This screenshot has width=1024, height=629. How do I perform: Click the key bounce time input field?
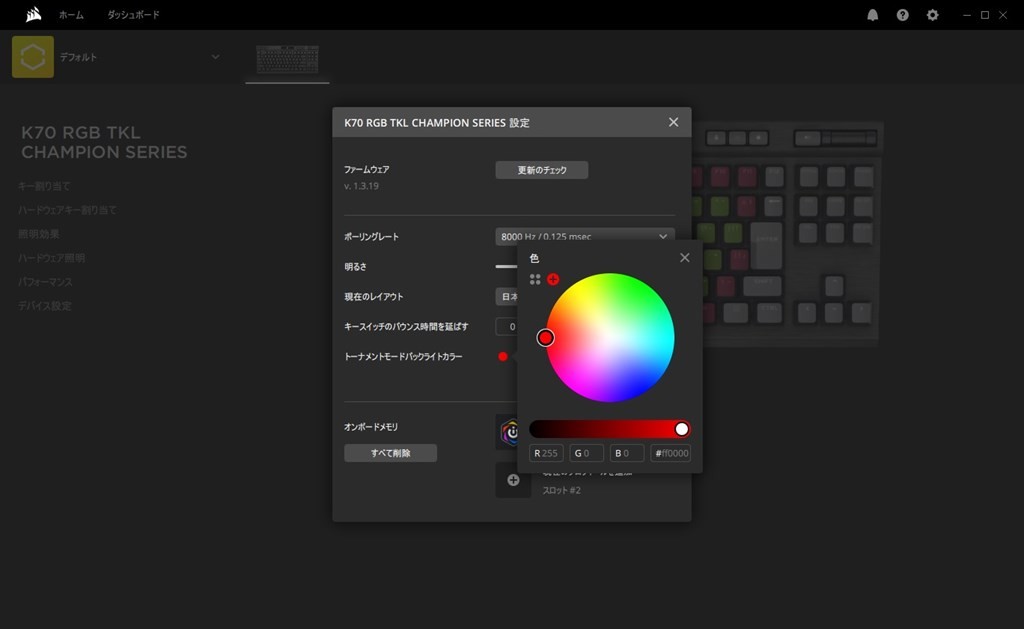pos(507,327)
